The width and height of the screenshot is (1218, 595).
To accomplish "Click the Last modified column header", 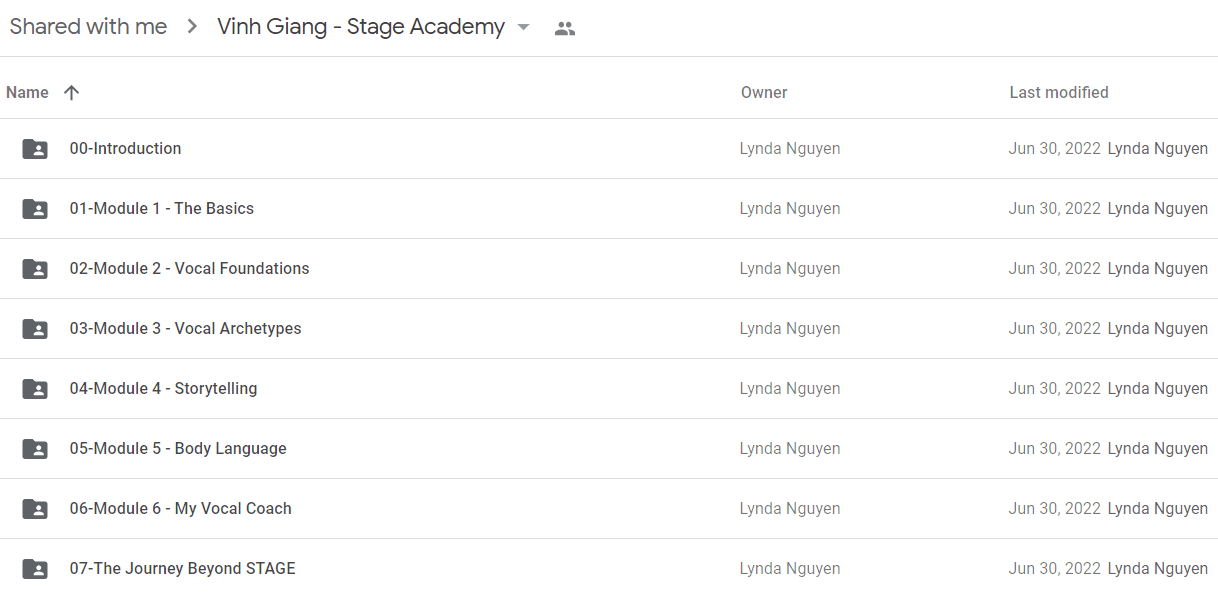I will point(1059,92).
